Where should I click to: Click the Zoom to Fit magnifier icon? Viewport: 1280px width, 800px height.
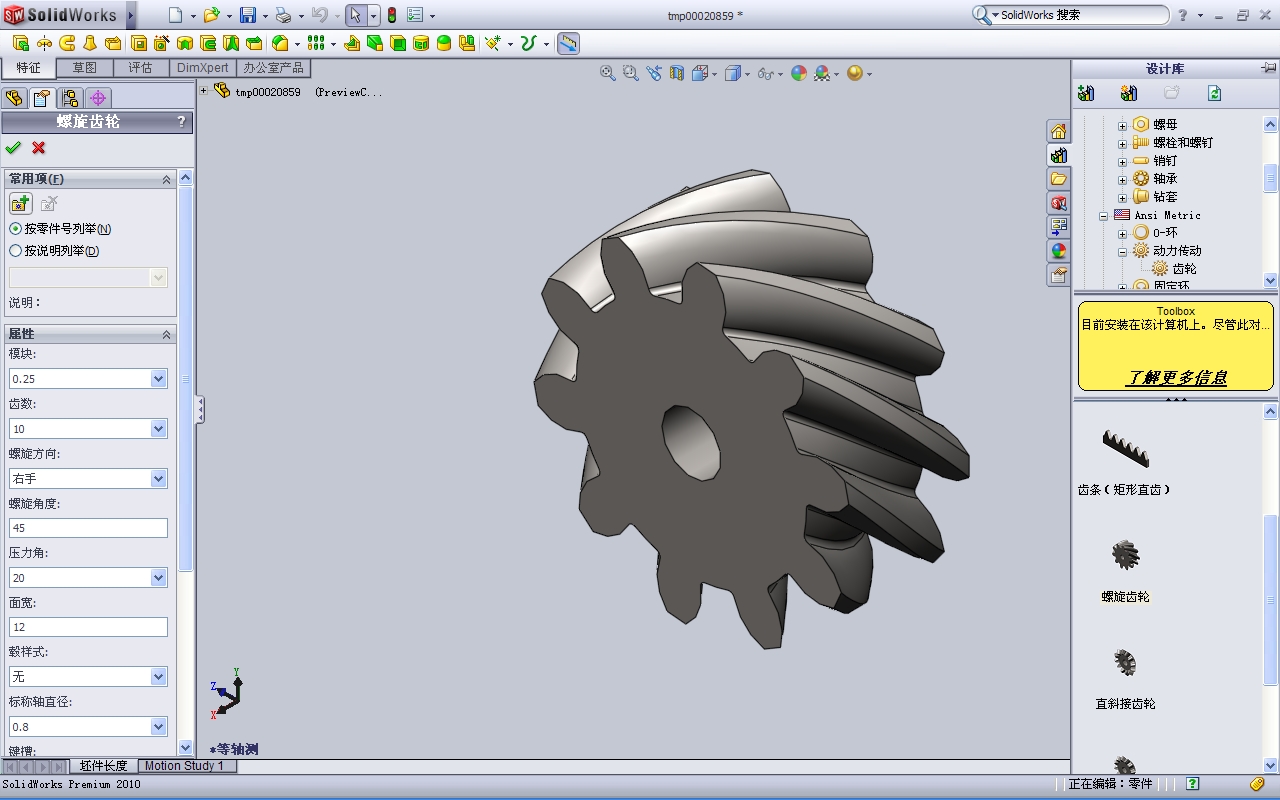point(607,73)
